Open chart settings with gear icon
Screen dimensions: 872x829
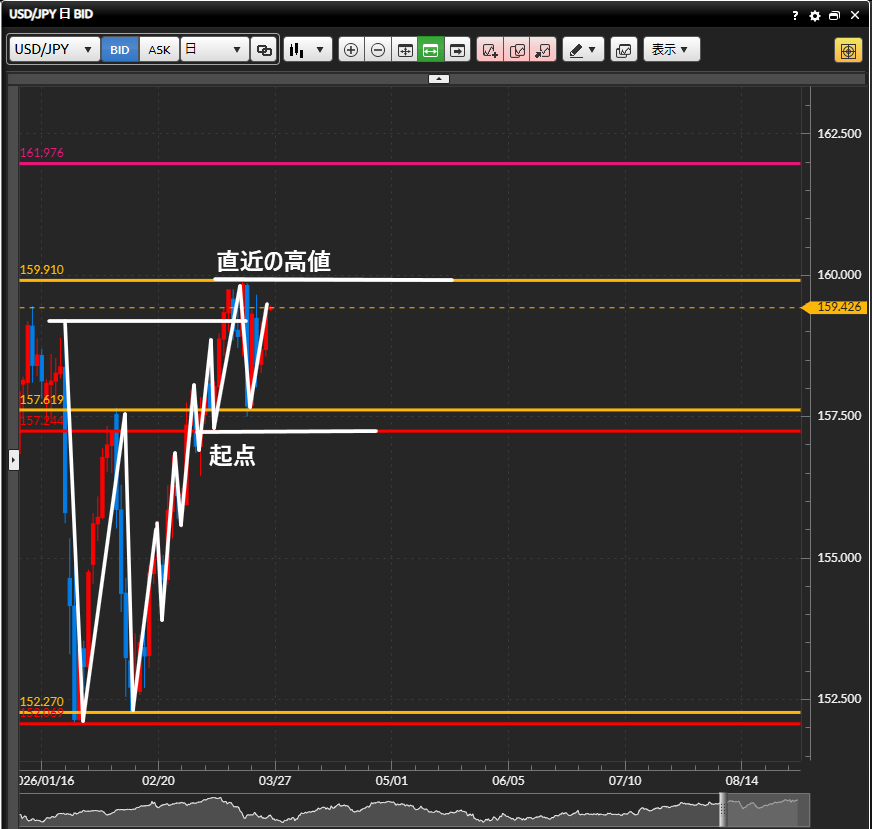click(x=815, y=15)
